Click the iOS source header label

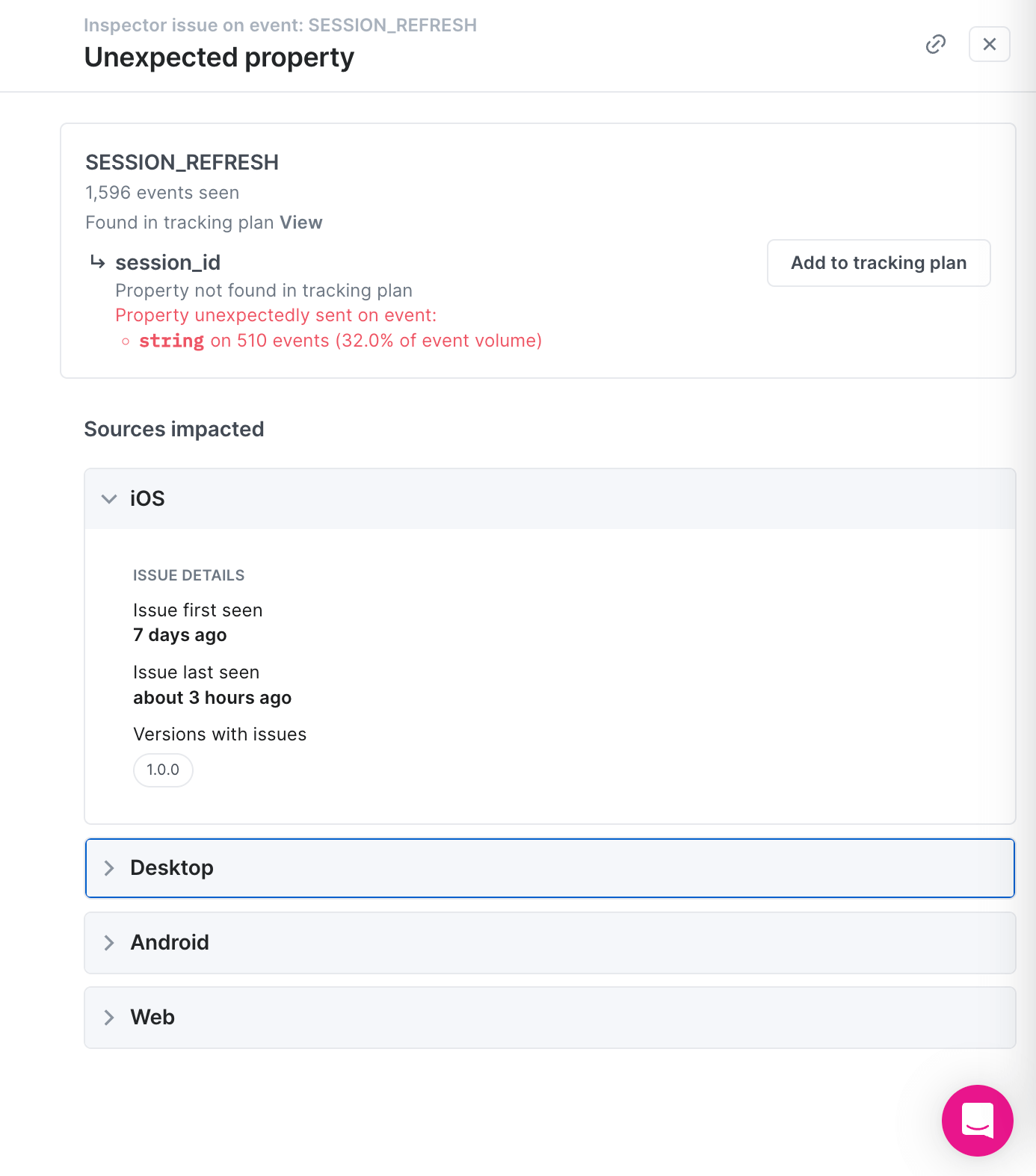click(x=147, y=499)
